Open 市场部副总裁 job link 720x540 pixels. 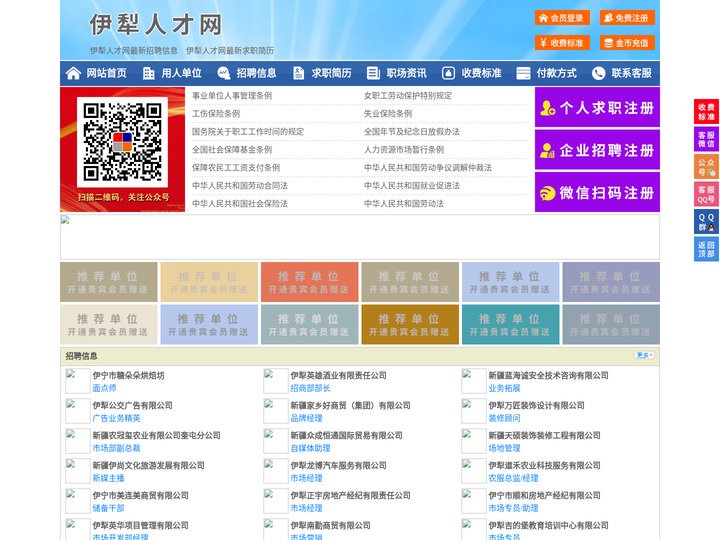coord(116,448)
